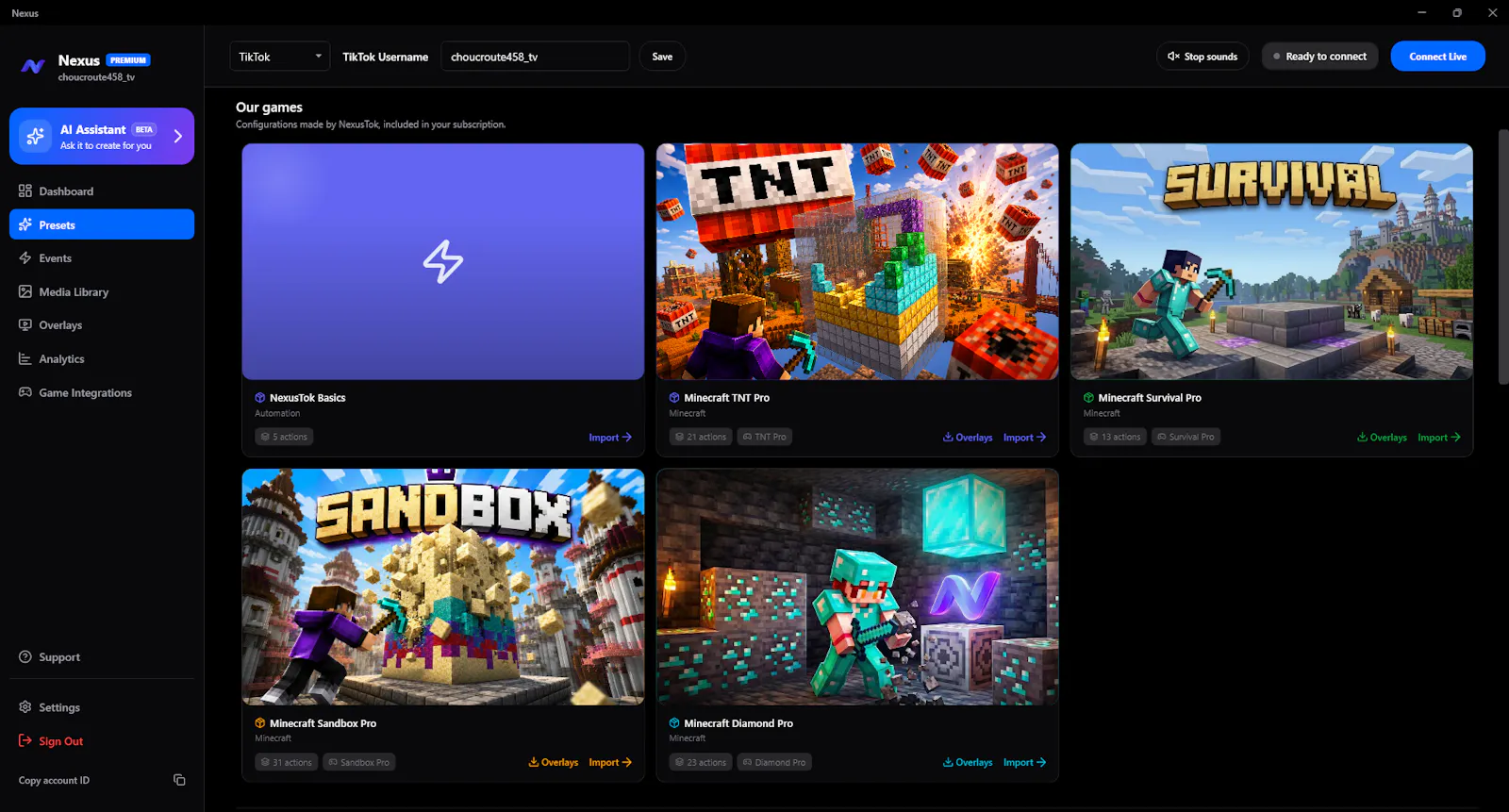Image resolution: width=1509 pixels, height=812 pixels.
Task: Click the cube icon beside Minecraft Survival Pro
Action: 1088,398
